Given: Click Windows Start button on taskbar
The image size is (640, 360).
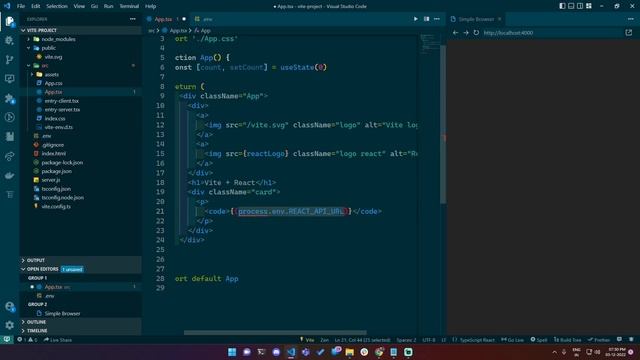Looking at the screenshot, I should pyautogui.click(x=232, y=352).
